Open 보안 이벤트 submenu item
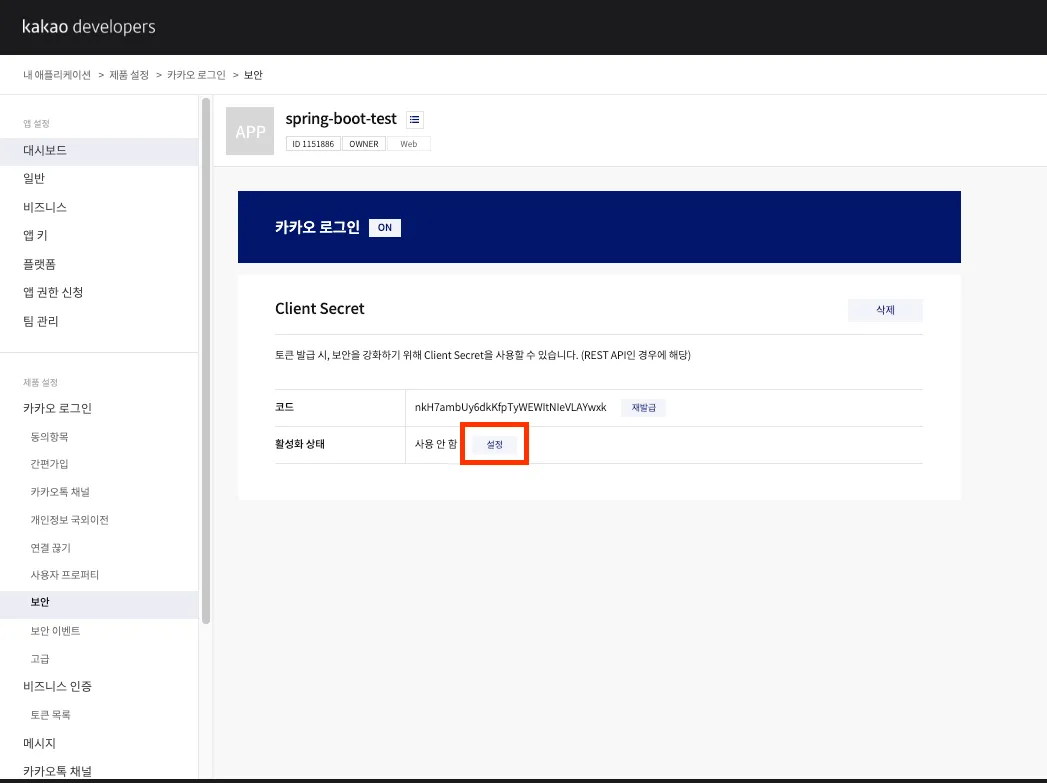The image size is (1047, 783). coord(55,631)
